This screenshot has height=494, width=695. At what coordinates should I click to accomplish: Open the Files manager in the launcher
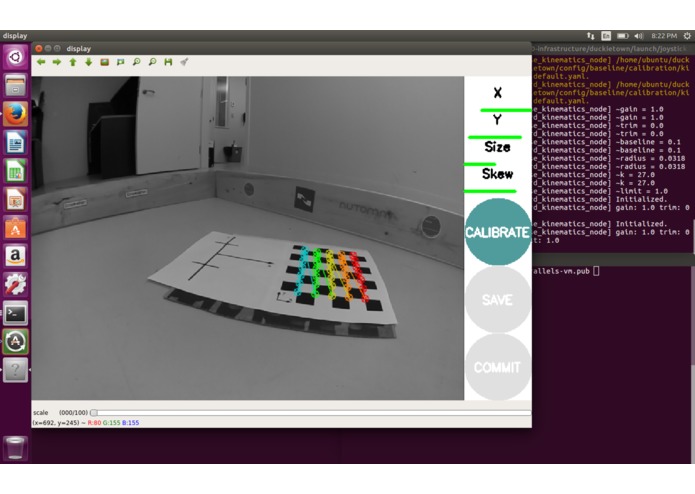click(16, 85)
